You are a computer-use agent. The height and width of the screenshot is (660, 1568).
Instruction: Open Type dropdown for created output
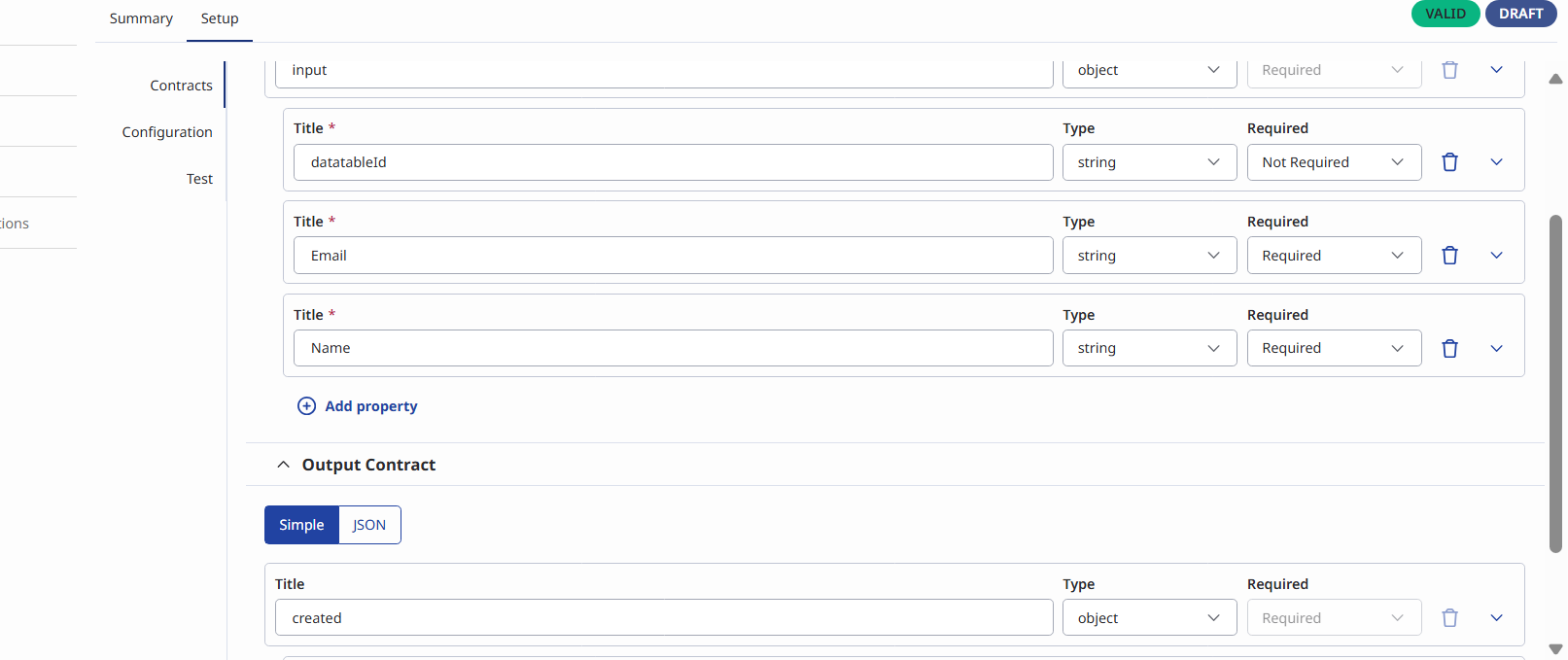pos(1149,618)
